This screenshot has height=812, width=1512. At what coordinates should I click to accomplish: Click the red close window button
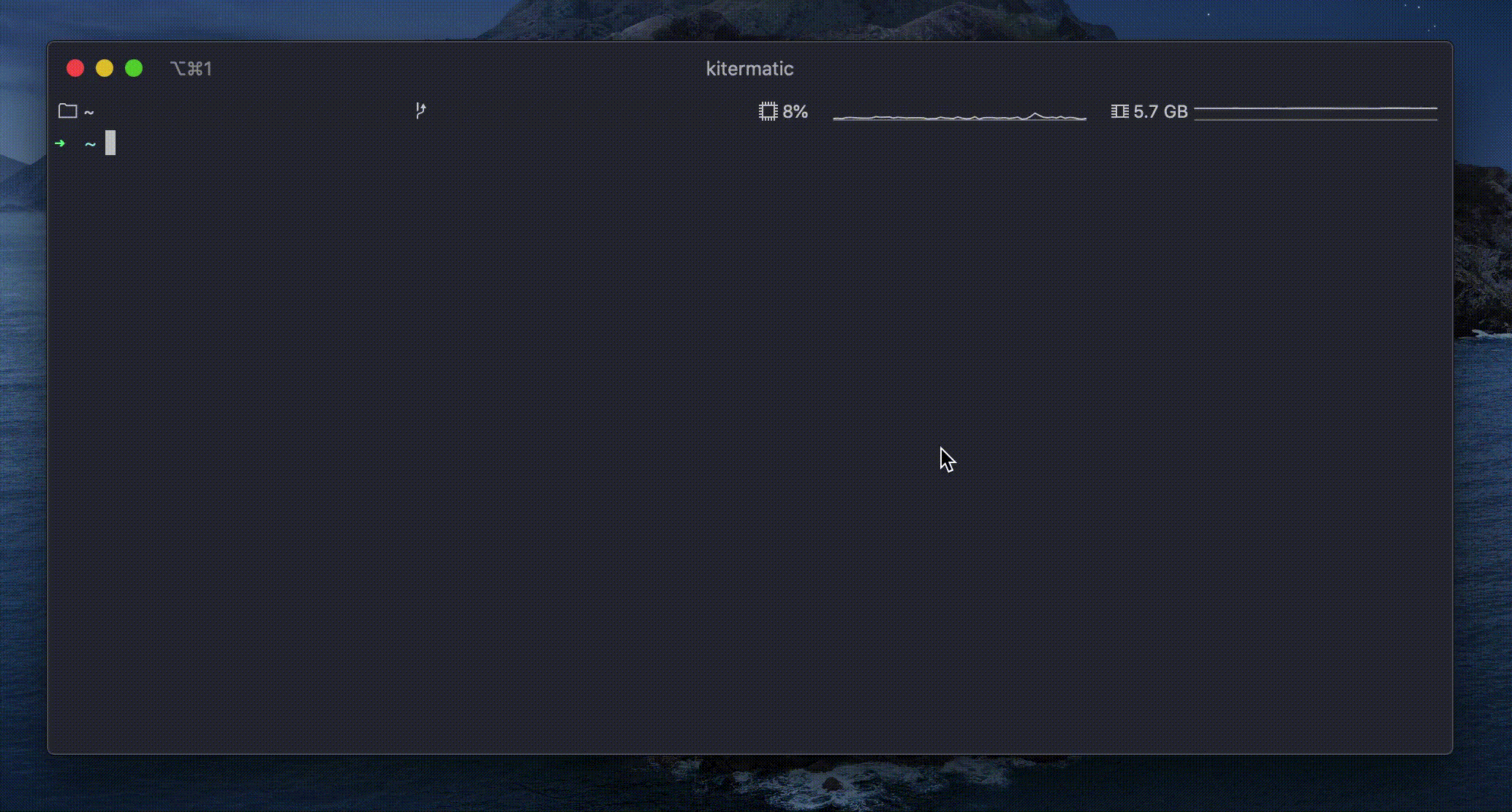[x=75, y=69]
